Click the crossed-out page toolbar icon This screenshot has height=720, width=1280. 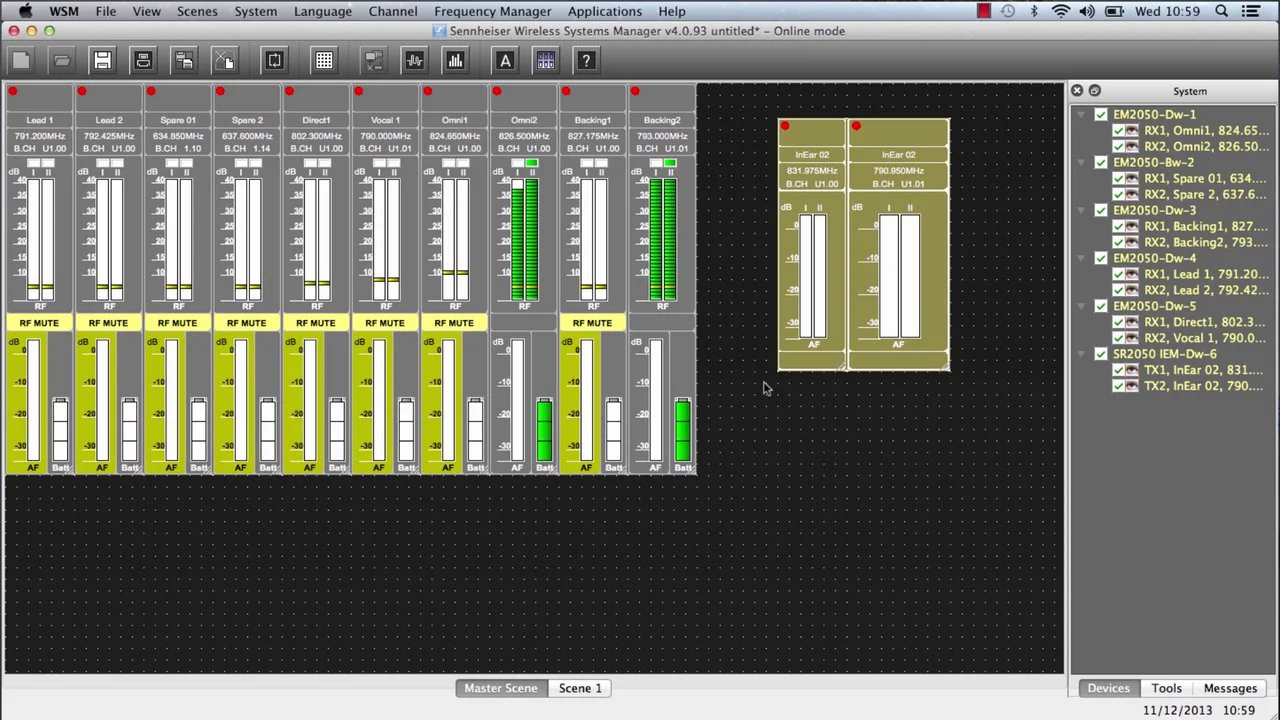224,61
